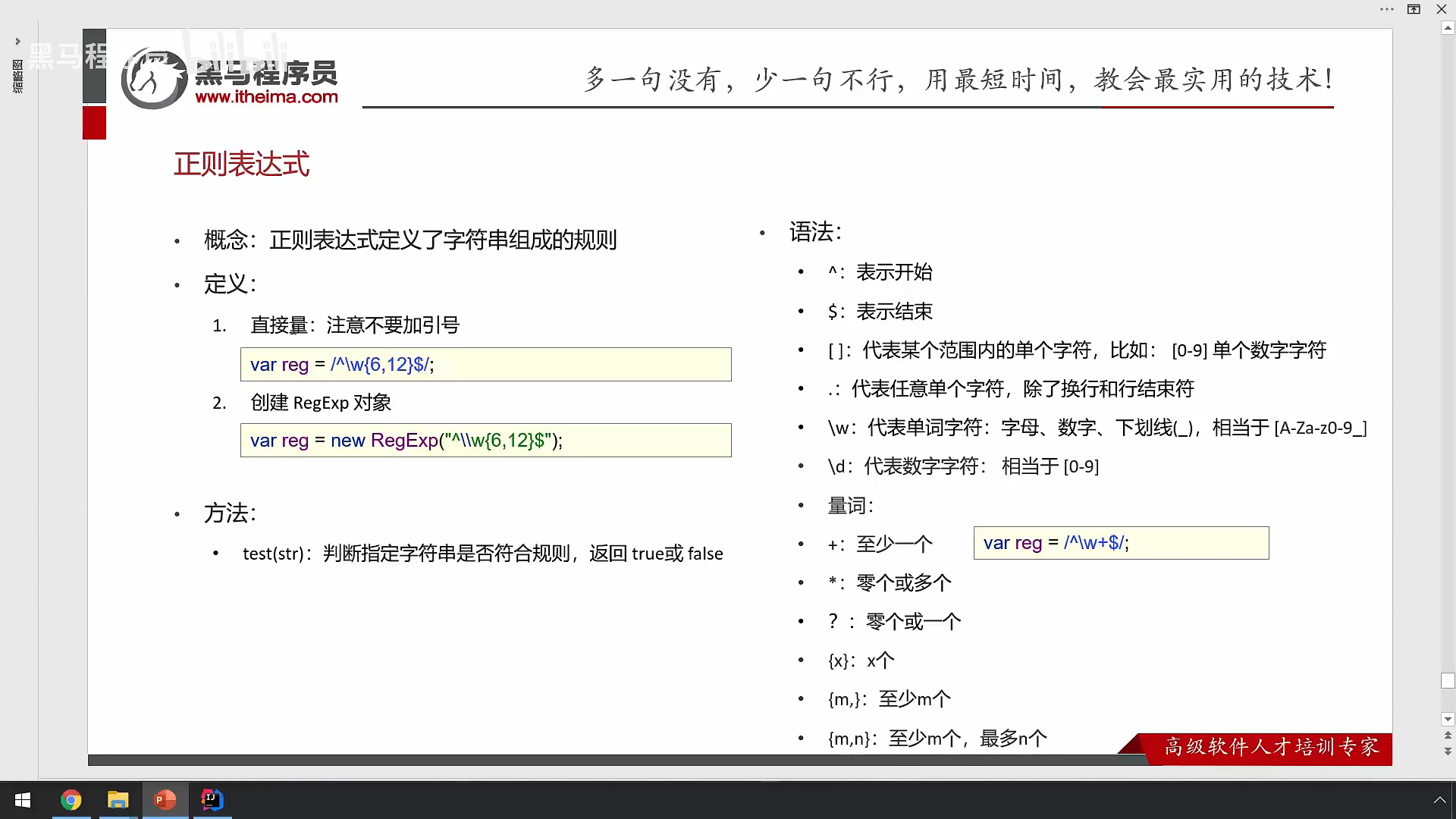Switch to IntelliJ IDEA in taskbar
1456x819 pixels.
(x=212, y=800)
